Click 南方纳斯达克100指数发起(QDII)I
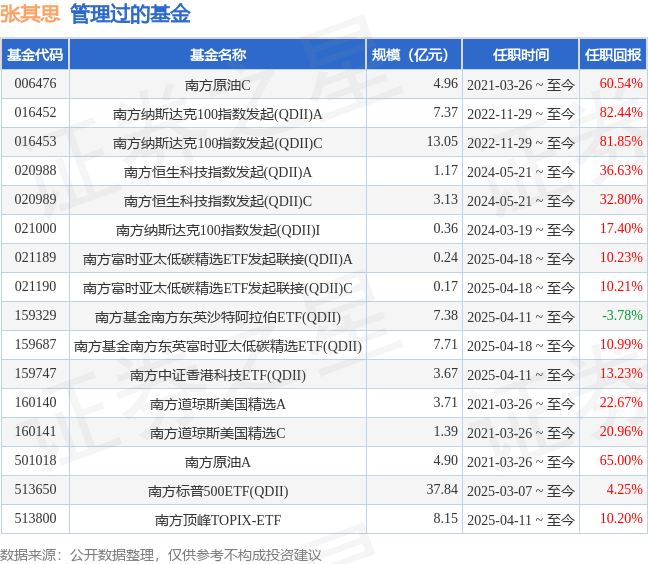 (218, 231)
